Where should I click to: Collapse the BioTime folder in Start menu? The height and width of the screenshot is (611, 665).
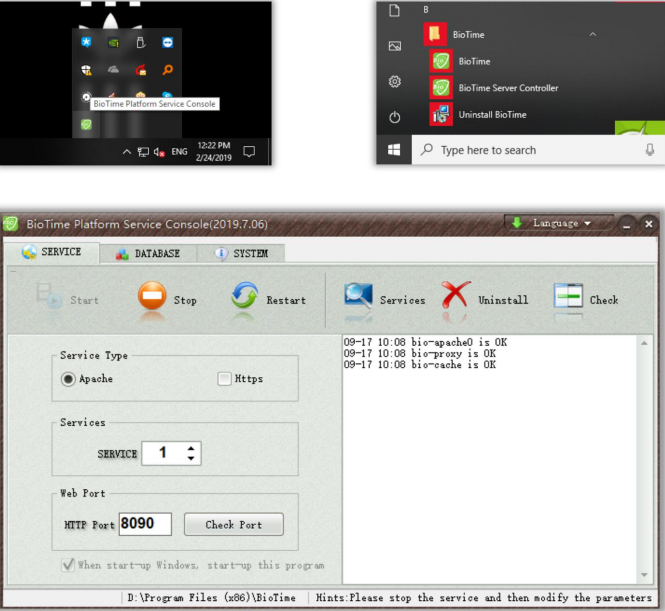(593, 34)
